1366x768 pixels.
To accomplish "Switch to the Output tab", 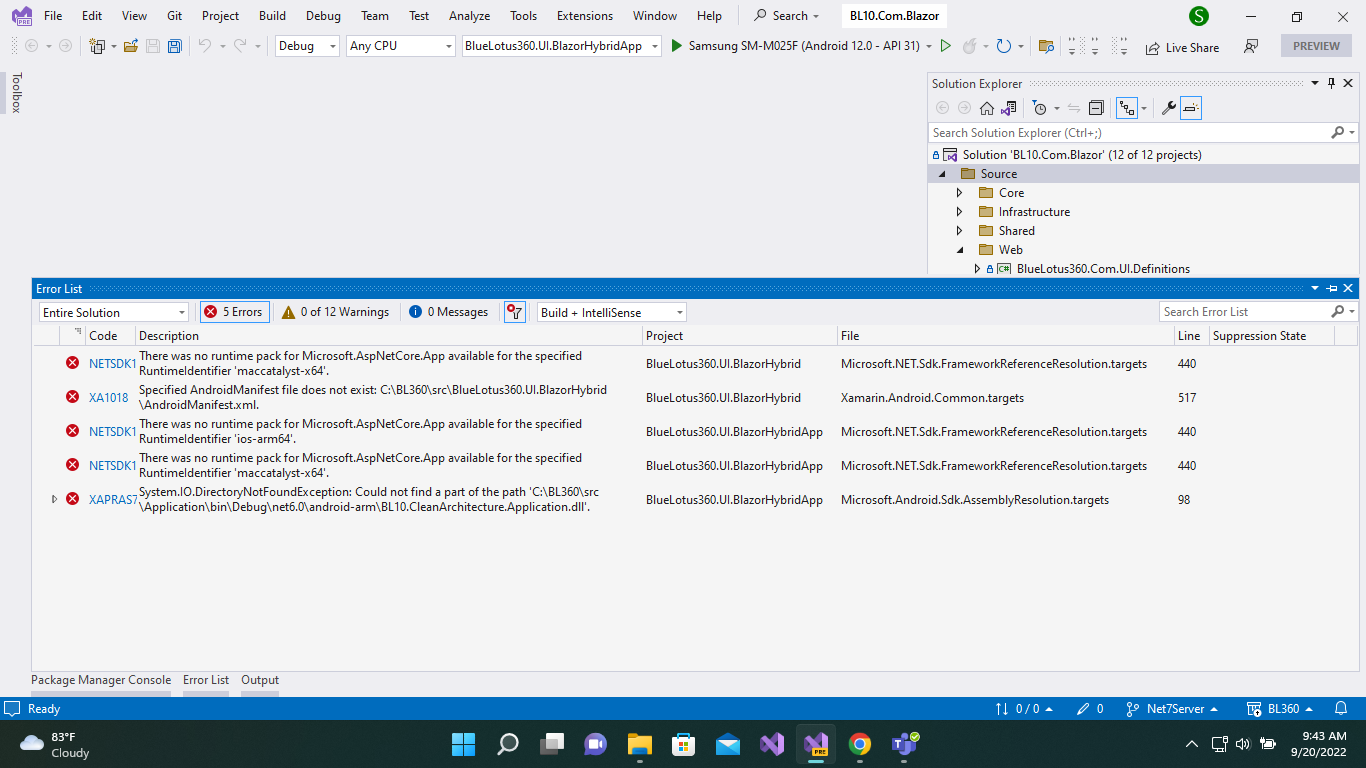I will [259, 679].
